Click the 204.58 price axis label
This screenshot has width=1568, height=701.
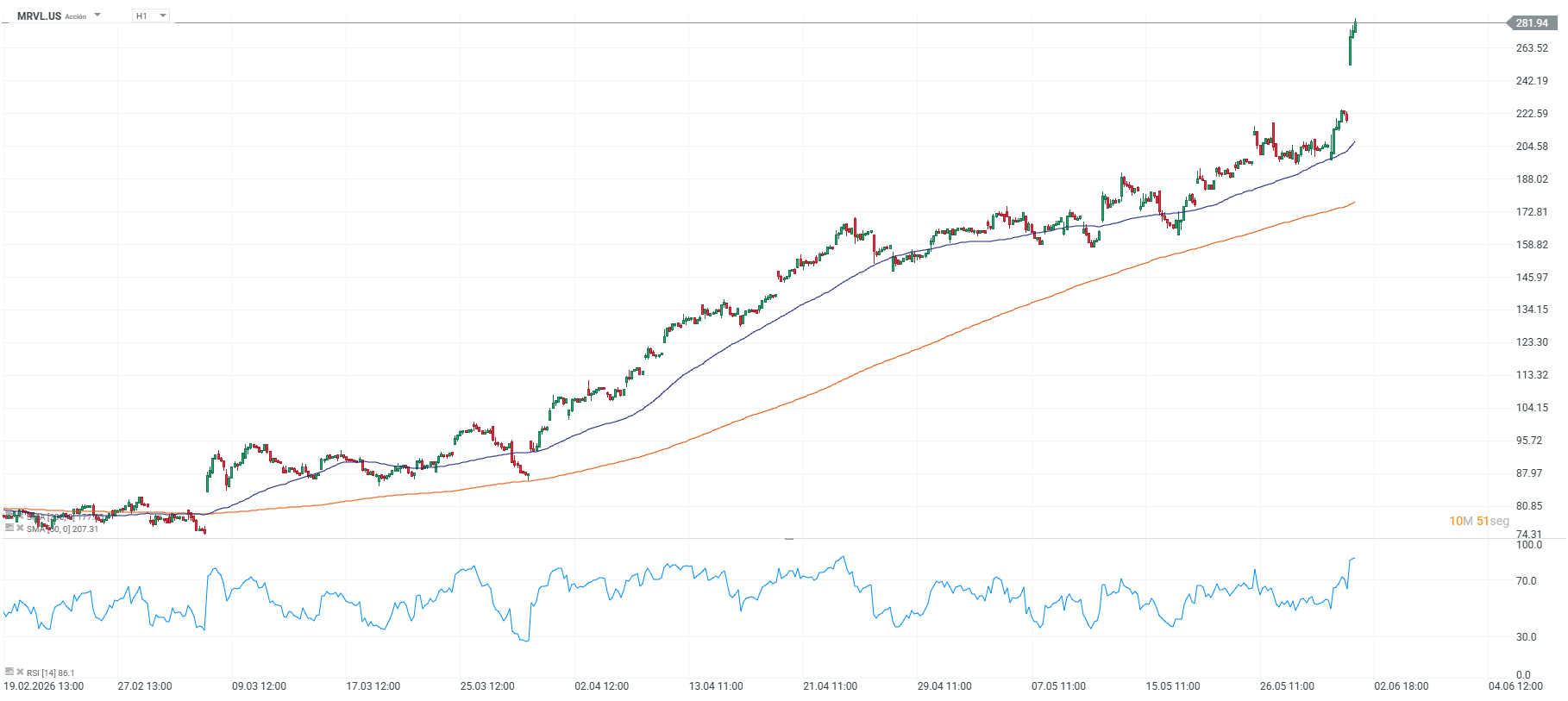tap(1532, 147)
